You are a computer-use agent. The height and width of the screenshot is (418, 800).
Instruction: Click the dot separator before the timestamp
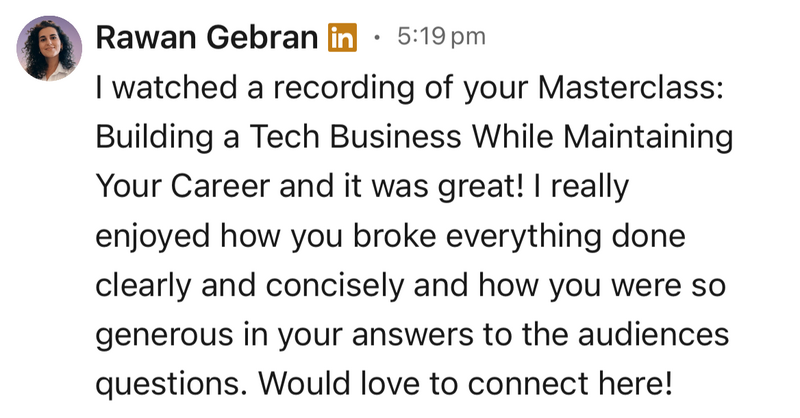(377, 37)
